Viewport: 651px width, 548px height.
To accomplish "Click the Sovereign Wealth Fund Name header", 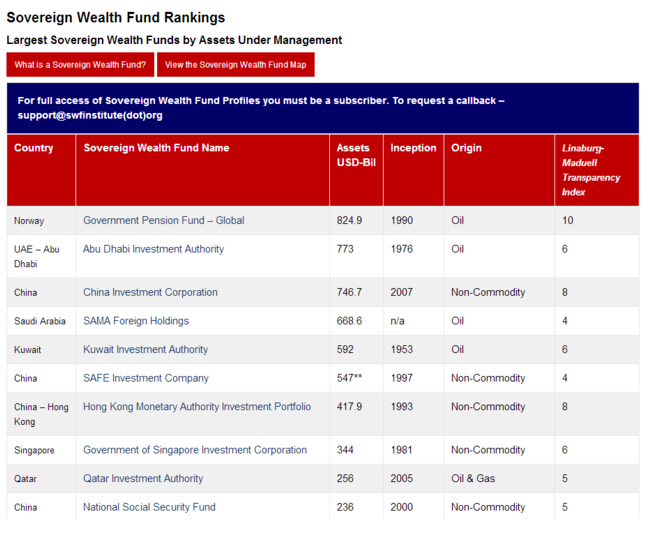I will click(x=156, y=148).
